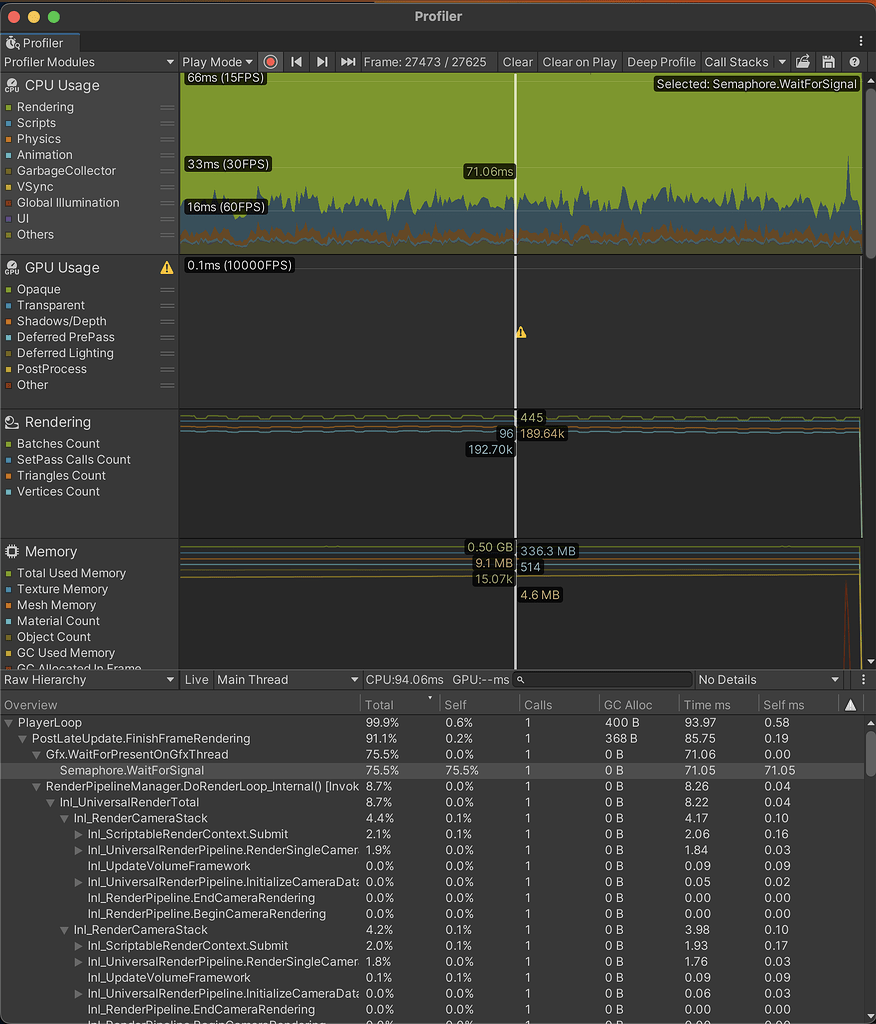876x1024 pixels.
Task: Toggle the Clear on Play option
Action: click(579, 62)
